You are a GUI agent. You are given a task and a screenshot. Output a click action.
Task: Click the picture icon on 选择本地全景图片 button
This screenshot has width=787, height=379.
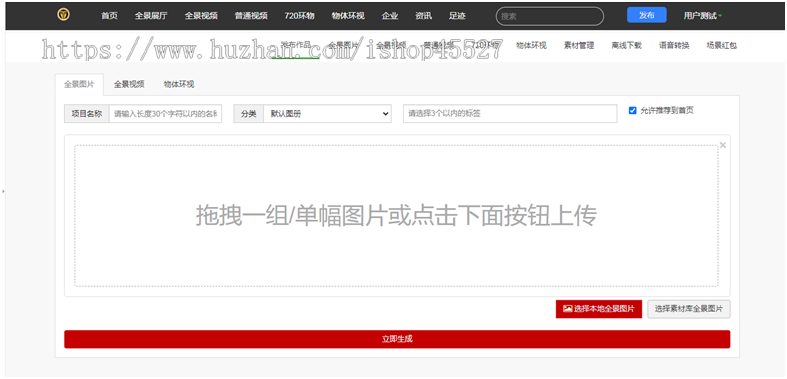point(568,309)
